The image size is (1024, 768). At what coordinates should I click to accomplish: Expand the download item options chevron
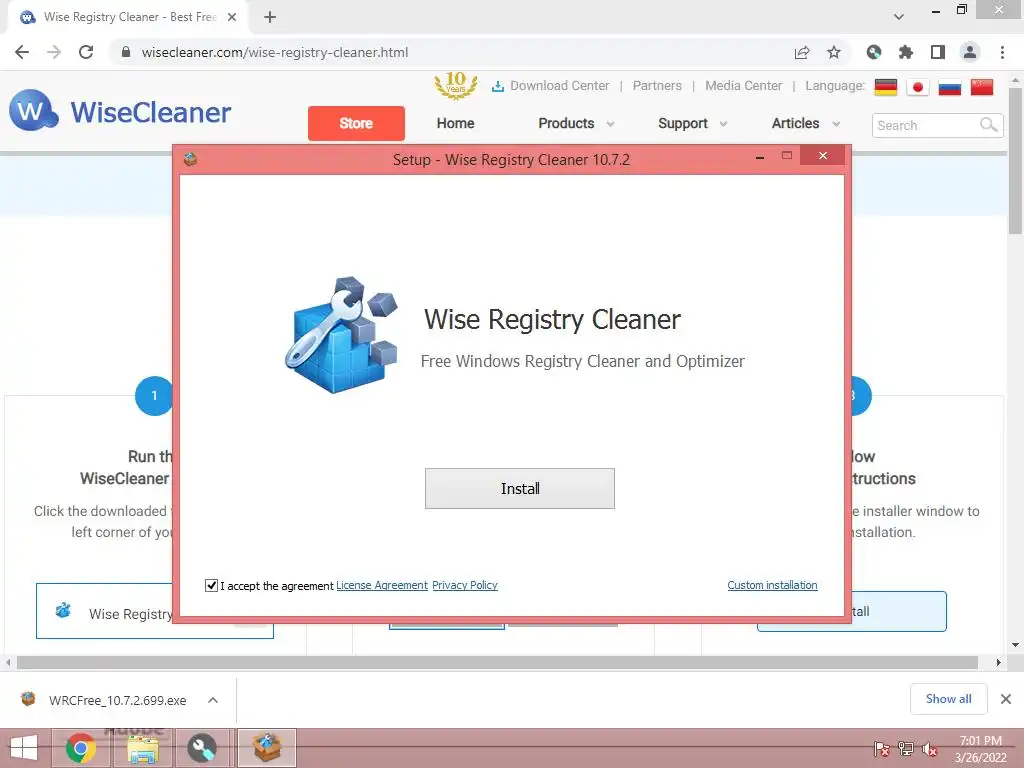point(213,700)
